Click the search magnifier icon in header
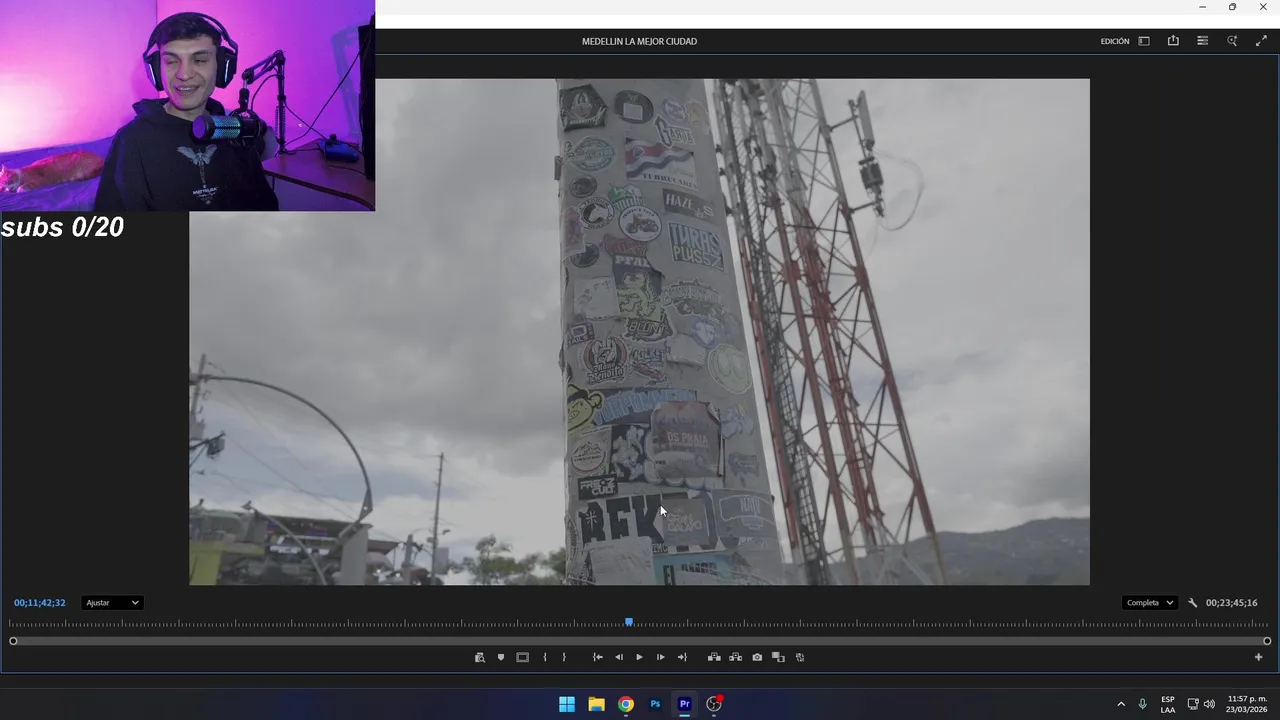 click(1232, 41)
